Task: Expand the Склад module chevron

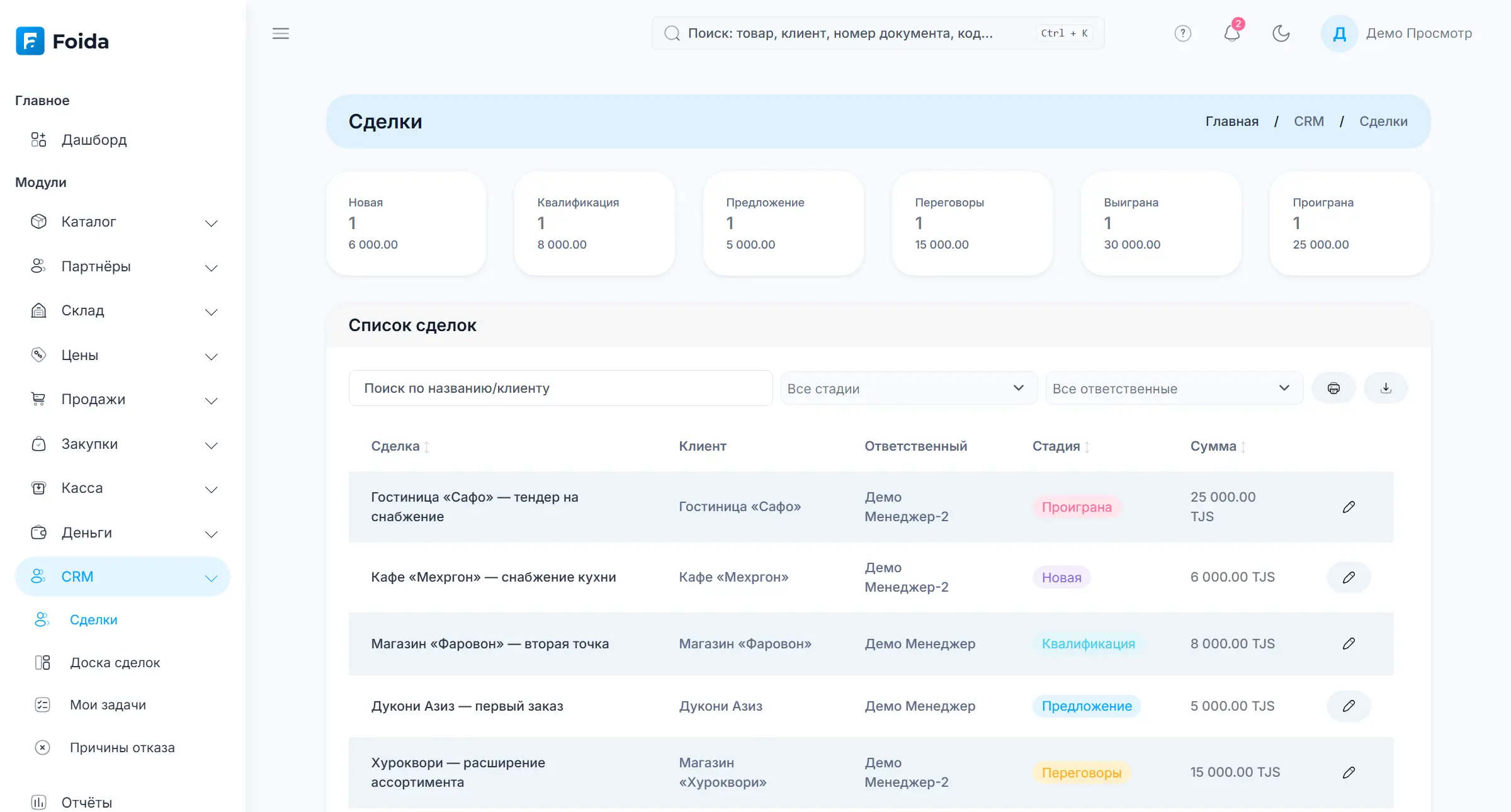Action: tap(212, 312)
